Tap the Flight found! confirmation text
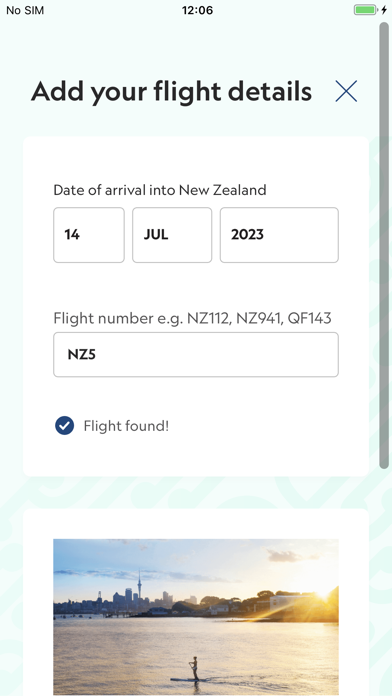This screenshot has height=696, width=392. [126, 426]
